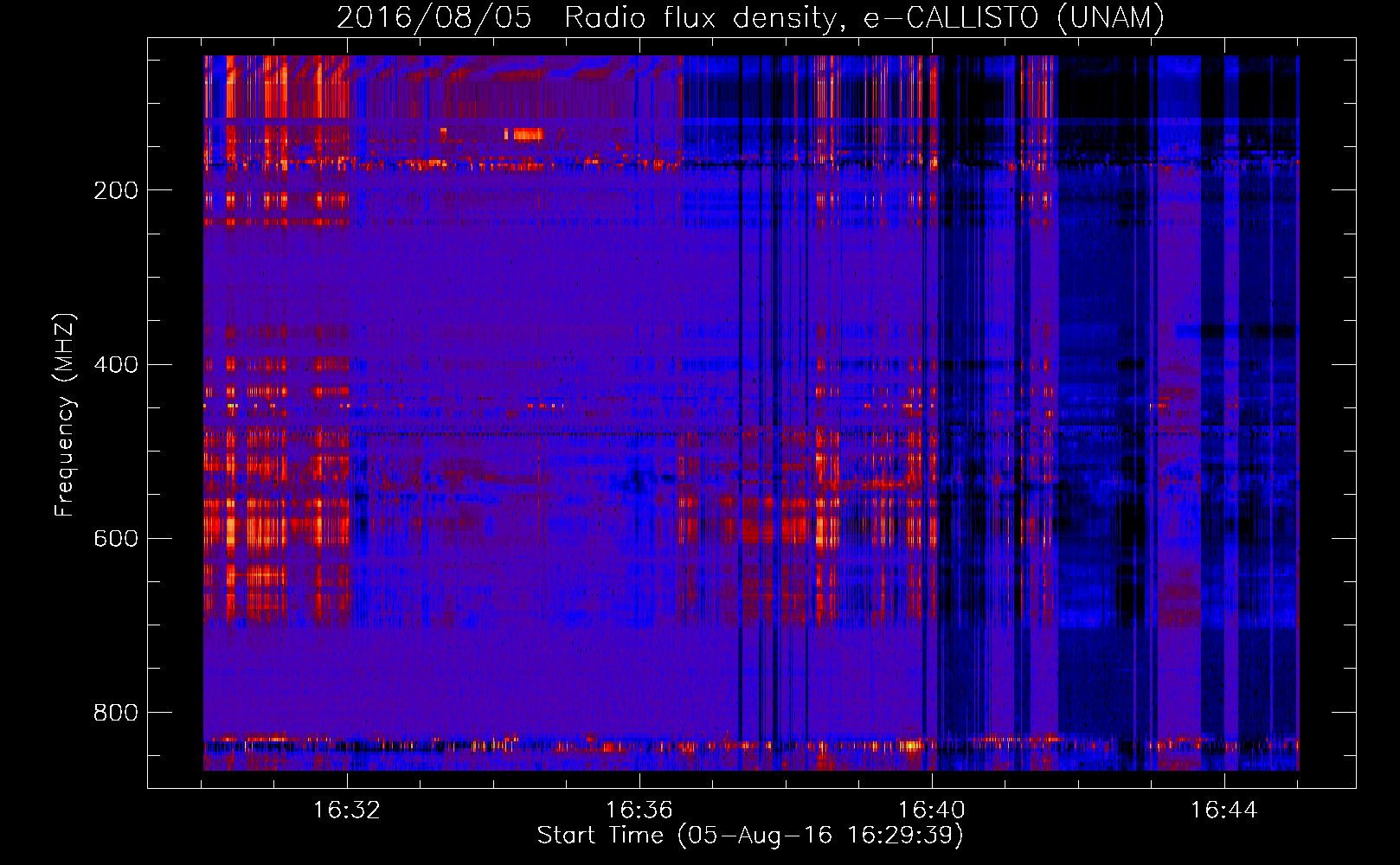Image resolution: width=1400 pixels, height=865 pixels.
Task: Click the 400 frequency tick label
Action: (115, 364)
